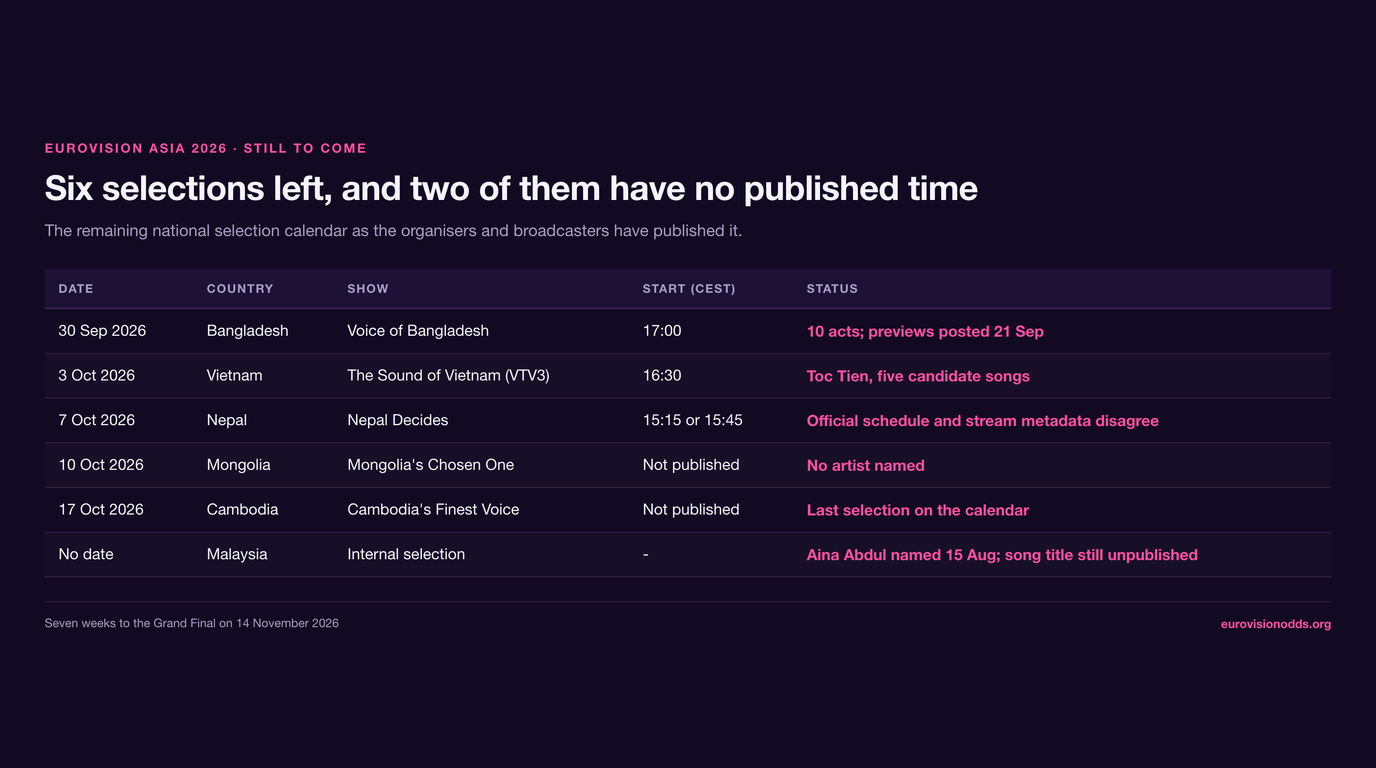Image resolution: width=1376 pixels, height=768 pixels.
Task: Click the '15:15 or 15:45' start cell
Action: [x=692, y=420]
